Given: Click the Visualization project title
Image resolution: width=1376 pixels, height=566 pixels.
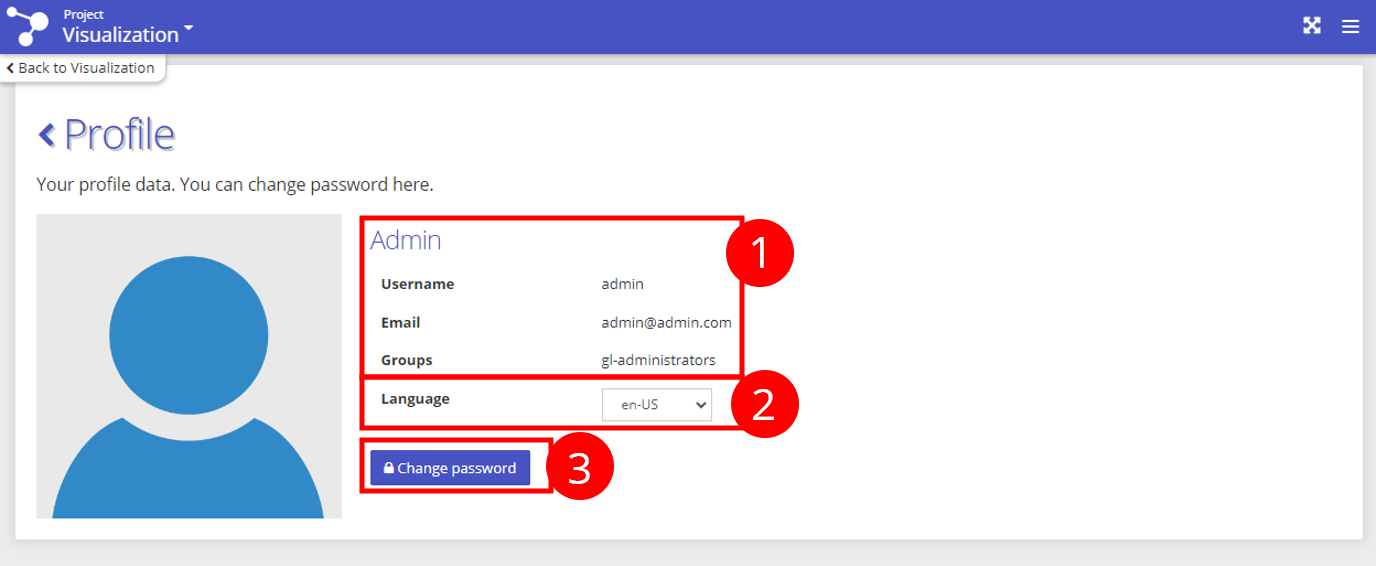Looking at the screenshot, I should click(x=120, y=35).
